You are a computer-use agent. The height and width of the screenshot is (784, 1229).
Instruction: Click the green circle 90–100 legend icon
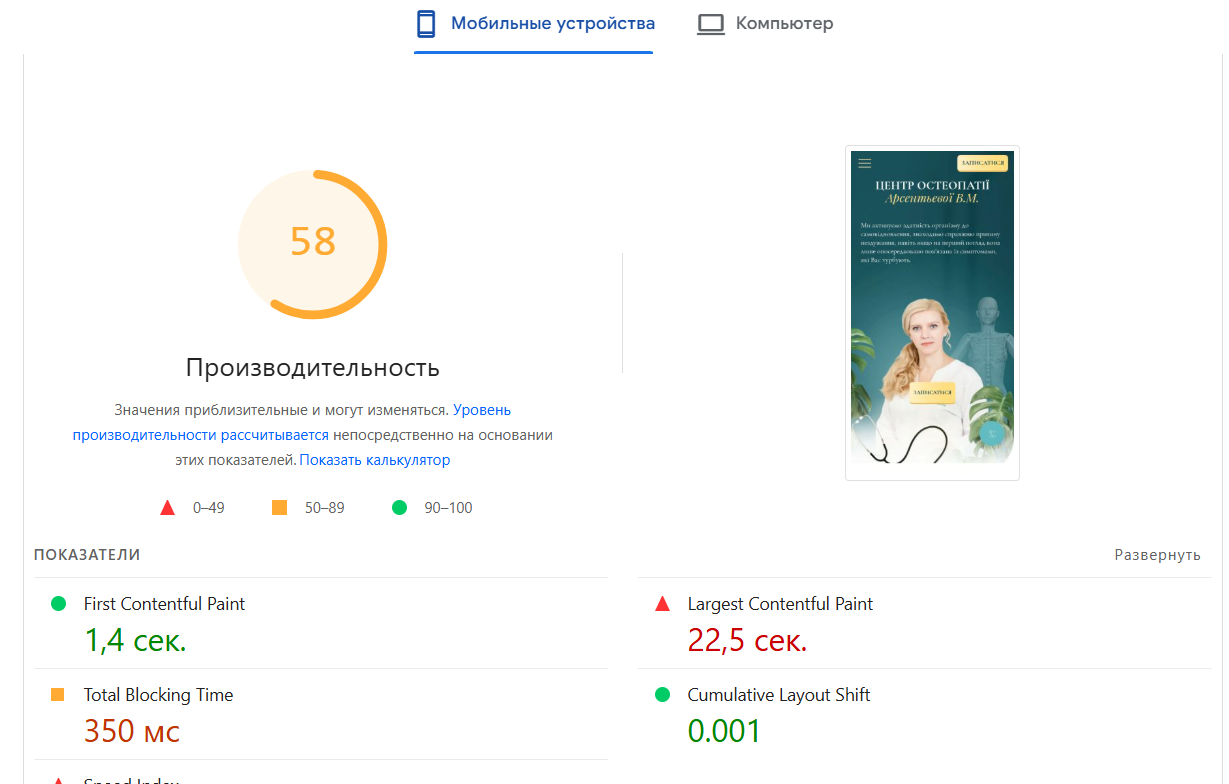pyautogui.click(x=400, y=508)
